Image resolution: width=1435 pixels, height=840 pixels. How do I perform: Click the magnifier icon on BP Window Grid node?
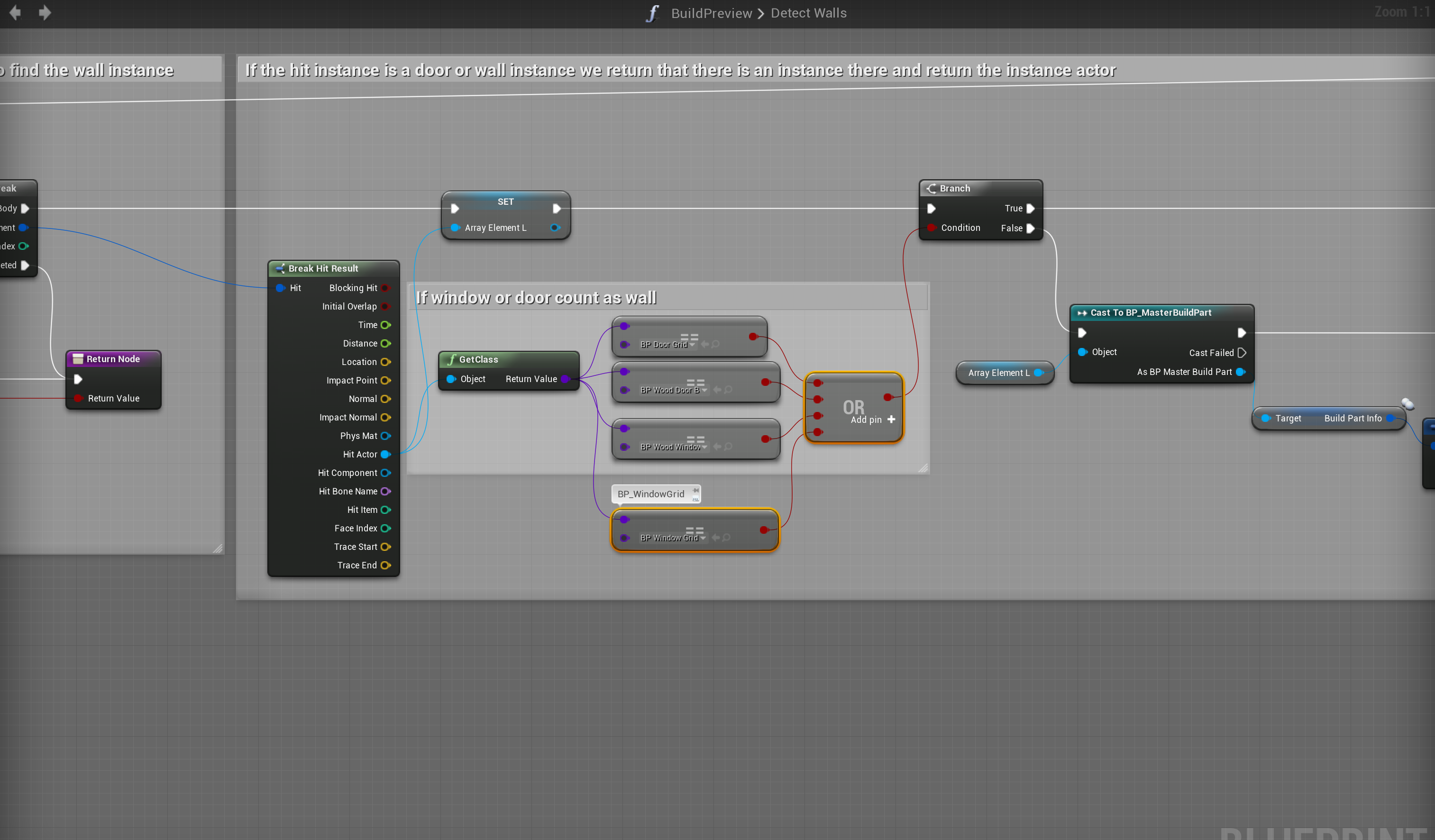point(727,538)
